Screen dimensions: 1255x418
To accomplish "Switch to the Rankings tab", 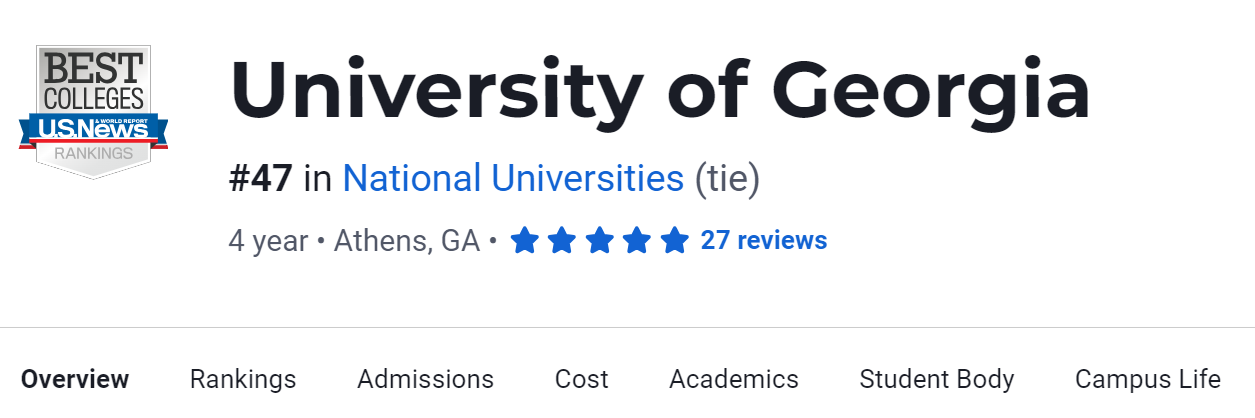I will (243, 380).
